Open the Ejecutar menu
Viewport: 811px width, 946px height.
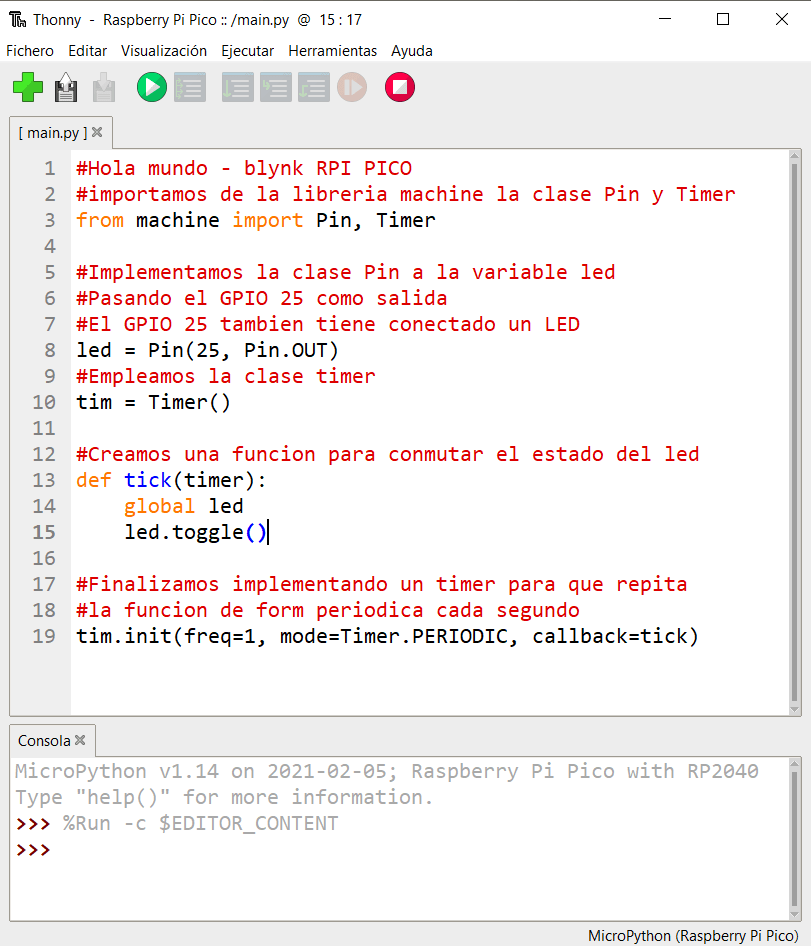(x=247, y=51)
